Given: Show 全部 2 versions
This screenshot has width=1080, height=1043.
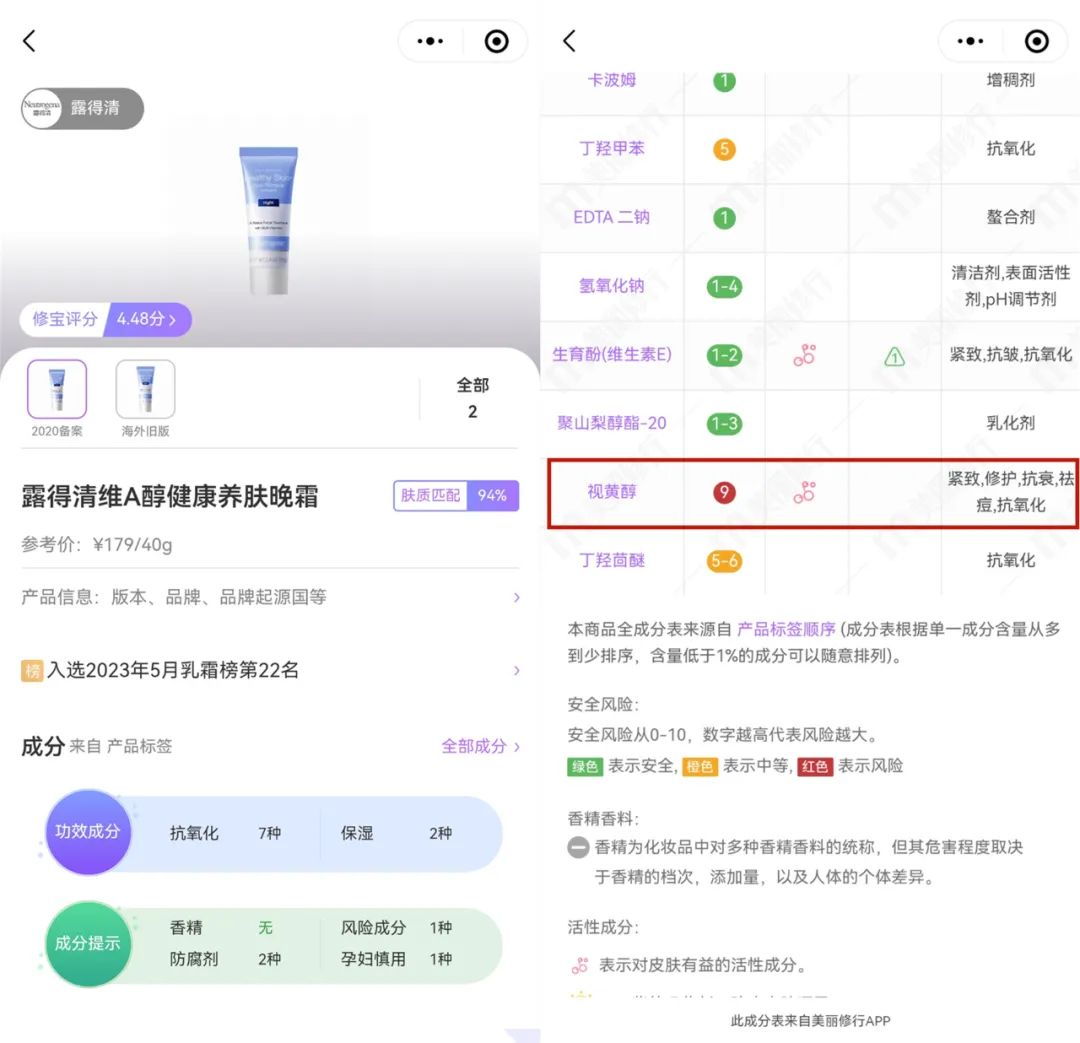Looking at the screenshot, I should (x=472, y=398).
